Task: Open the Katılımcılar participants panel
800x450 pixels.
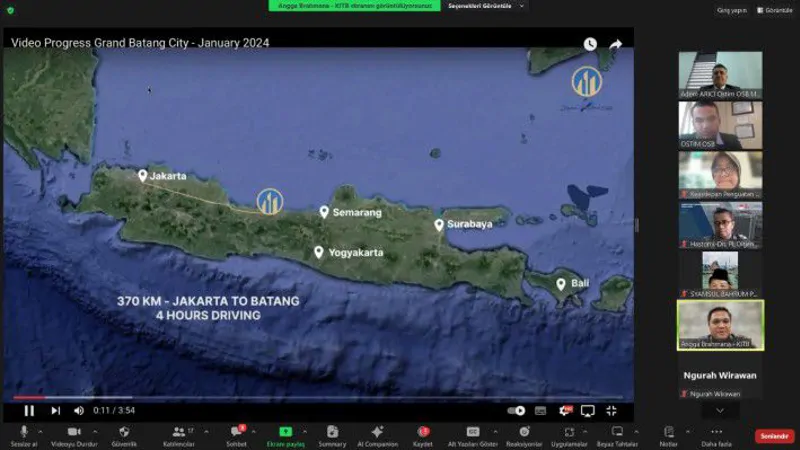Action: click(179, 436)
